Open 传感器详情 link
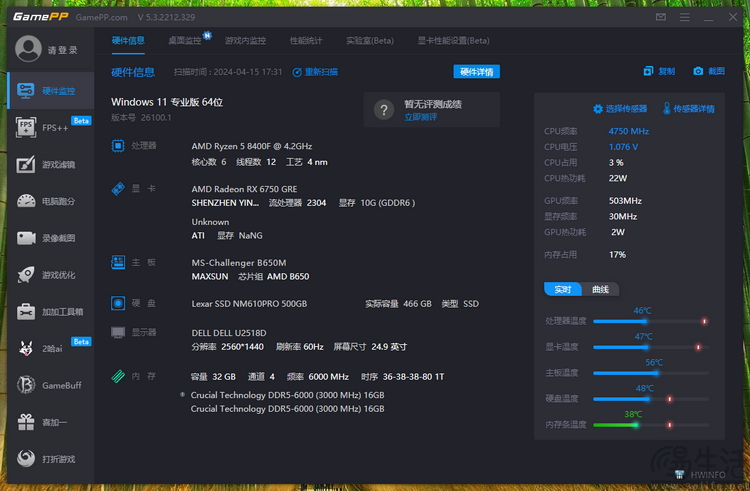 click(x=688, y=109)
